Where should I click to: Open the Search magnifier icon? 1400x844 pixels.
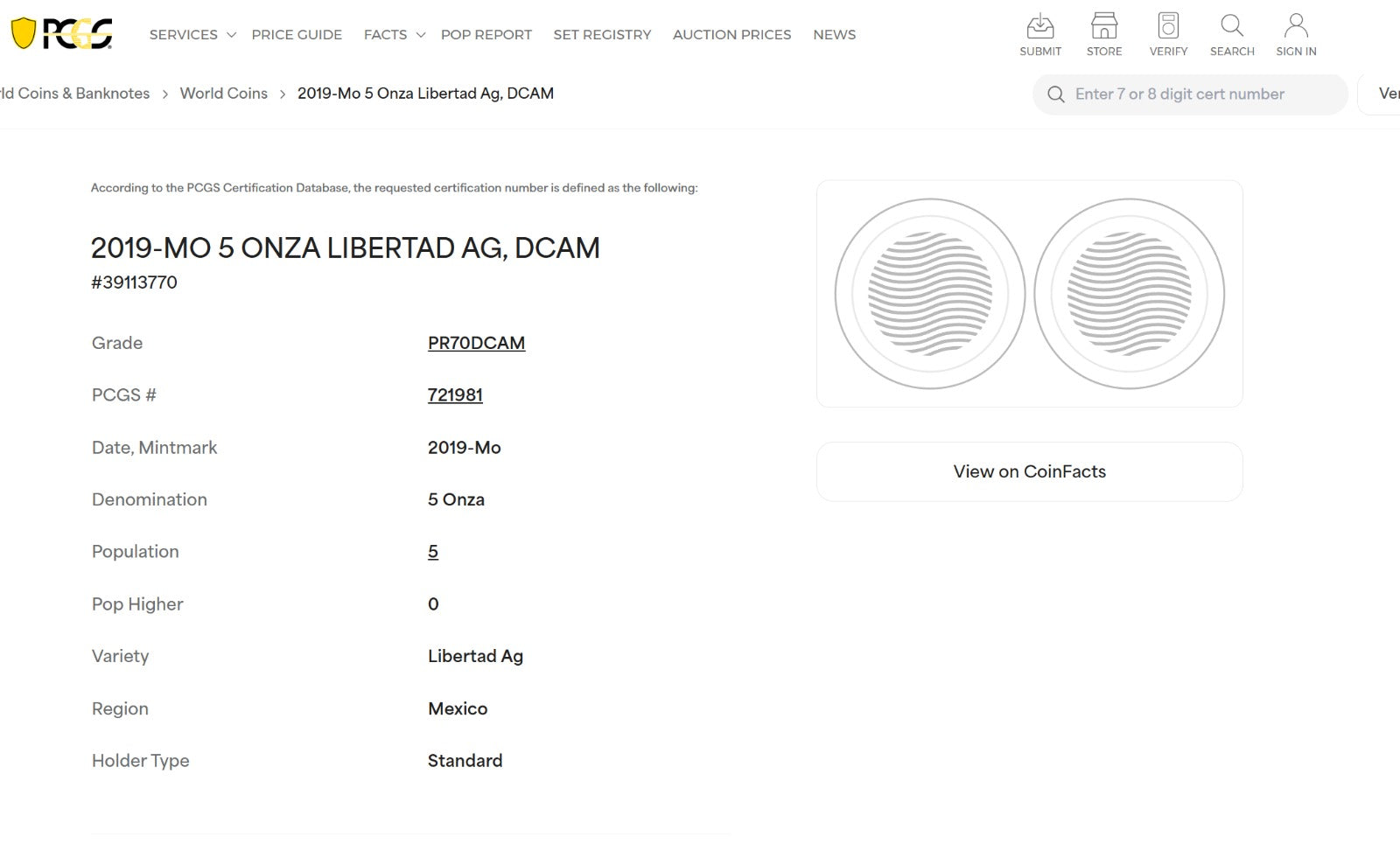coord(1232,26)
